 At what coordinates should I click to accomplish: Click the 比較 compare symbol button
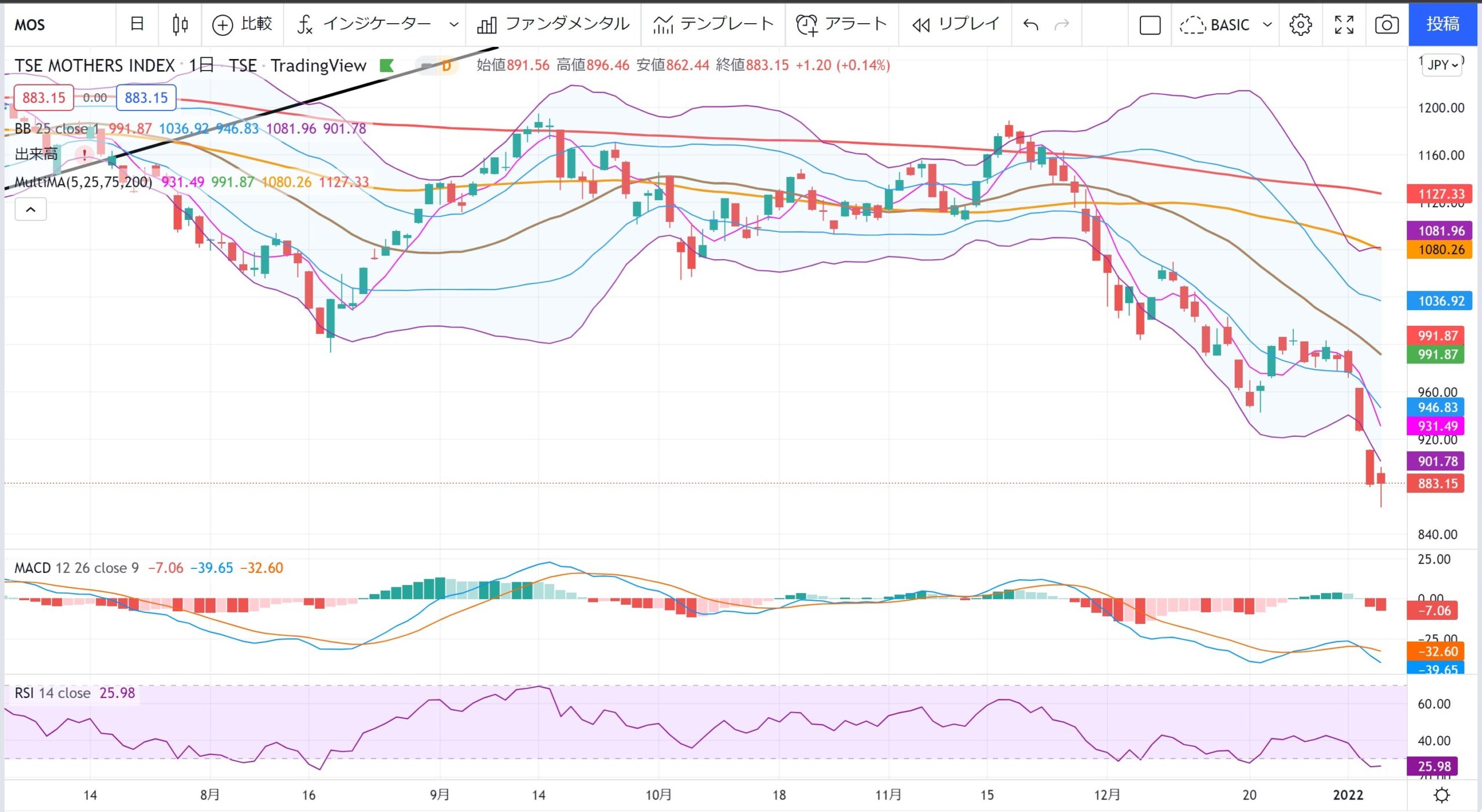click(243, 24)
